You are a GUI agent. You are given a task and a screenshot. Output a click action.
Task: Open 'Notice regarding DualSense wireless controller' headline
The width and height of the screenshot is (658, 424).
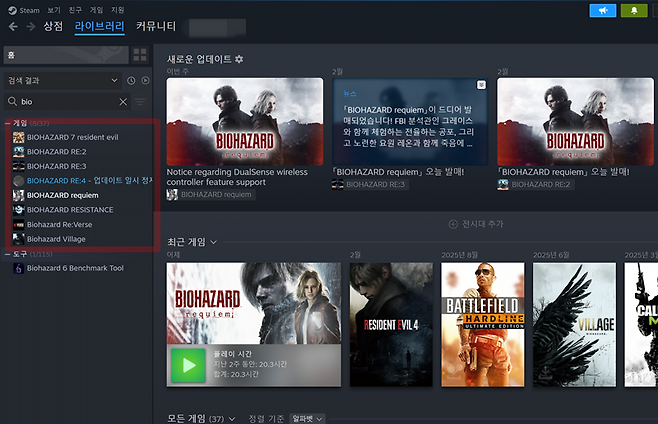pyautogui.click(x=237, y=177)
